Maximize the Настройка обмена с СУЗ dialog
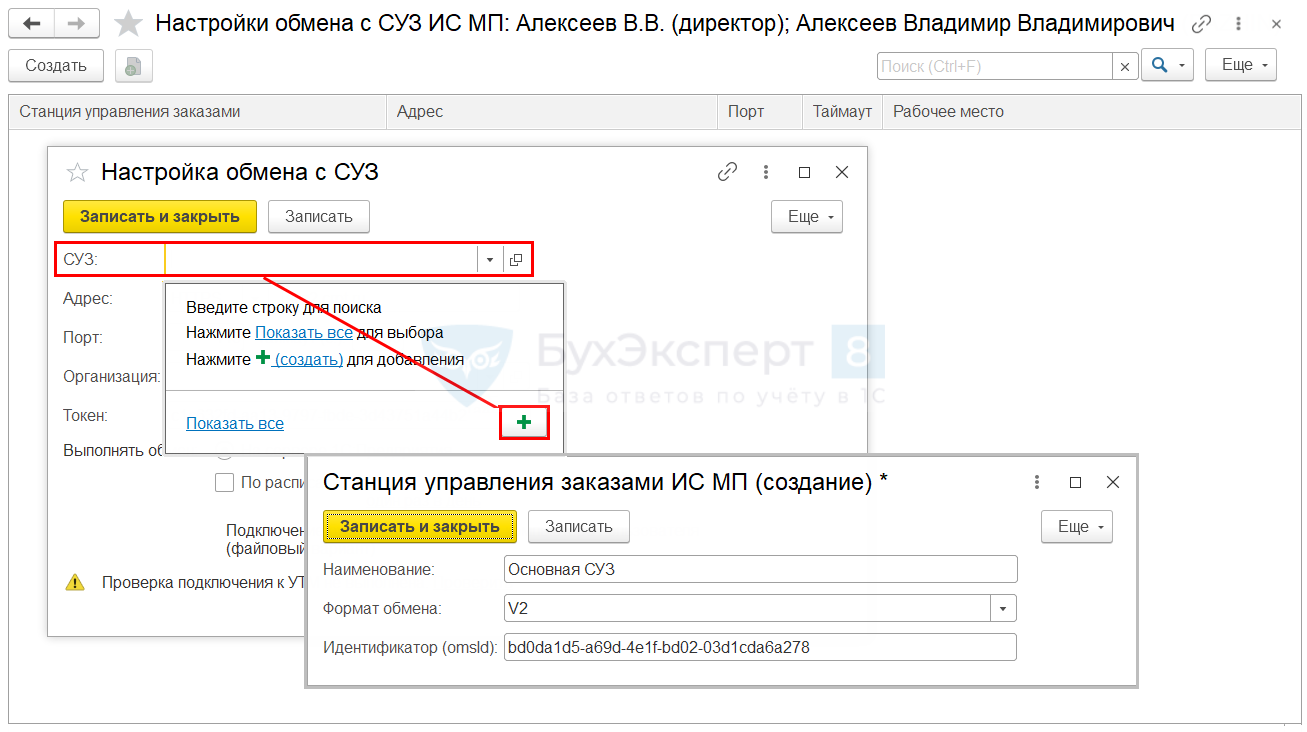The image size is (1307, 732). (x=804, y=172)
